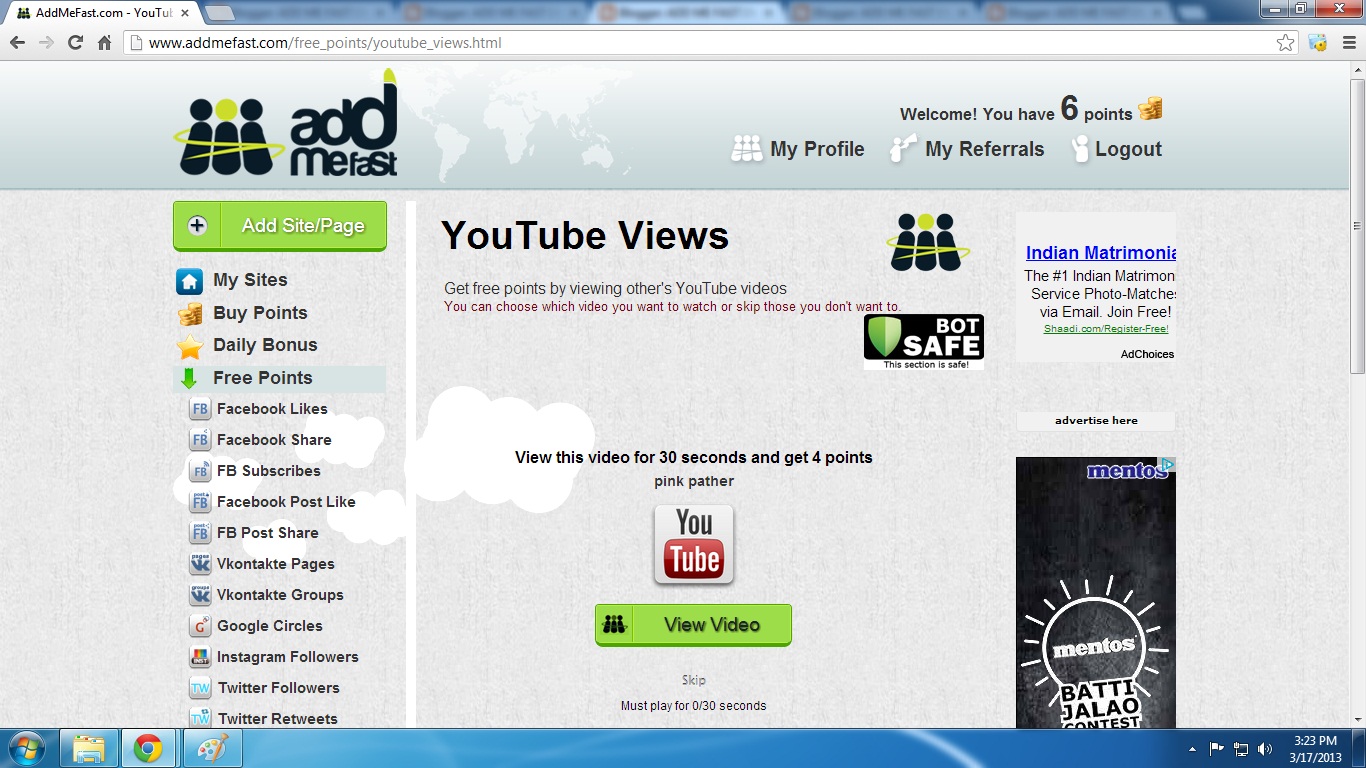Open Paint from the taskbar
This screenshot has height=768, width=1366.
[x=212, y=748]
